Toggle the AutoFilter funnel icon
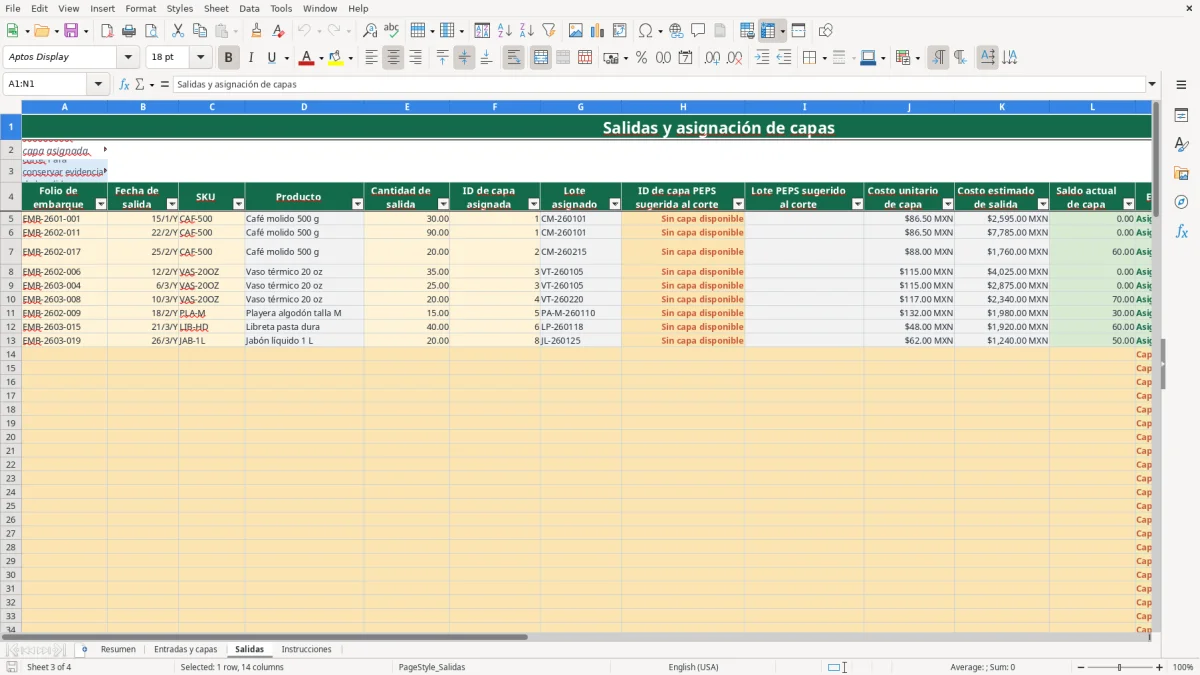The height and width of the screenshot is (675, 1200). (x=548, y=31)
